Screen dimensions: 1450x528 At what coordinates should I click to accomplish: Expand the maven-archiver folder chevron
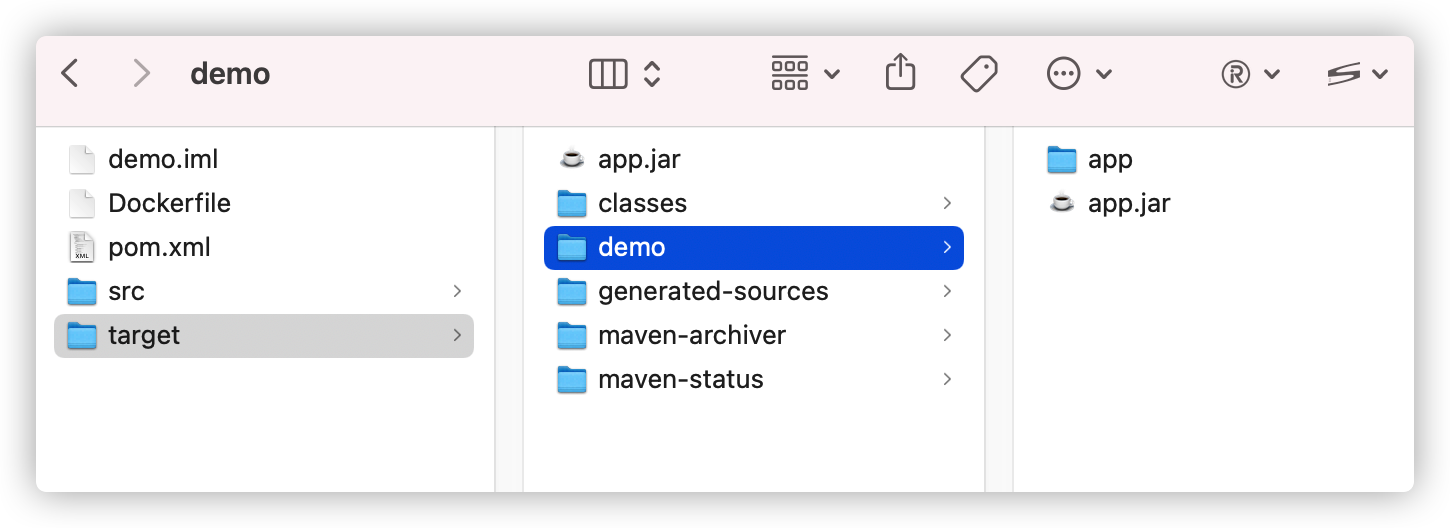point(946,335)
